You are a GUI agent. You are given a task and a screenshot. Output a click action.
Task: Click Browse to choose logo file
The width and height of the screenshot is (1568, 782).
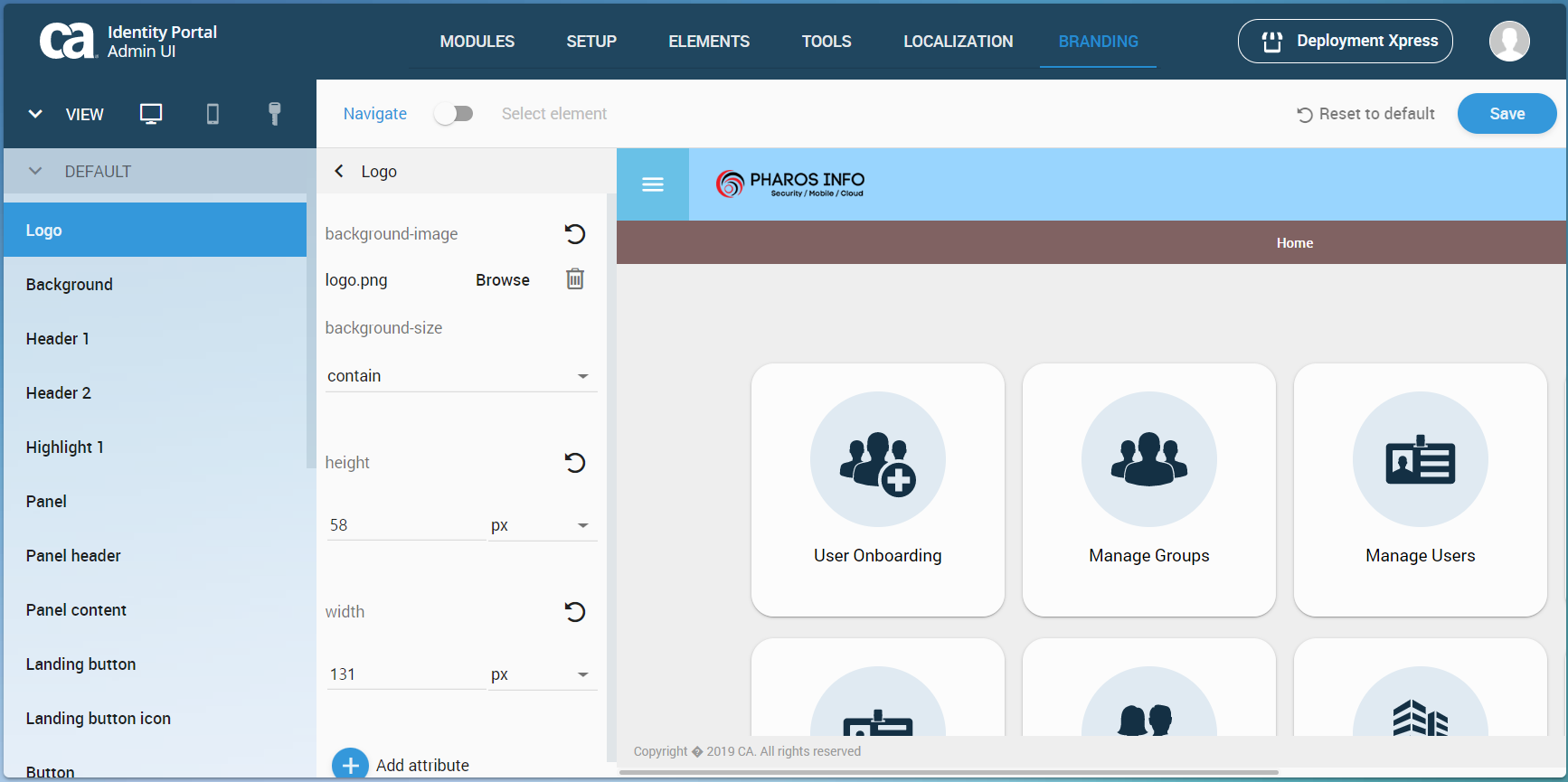[x=503, y=280]
